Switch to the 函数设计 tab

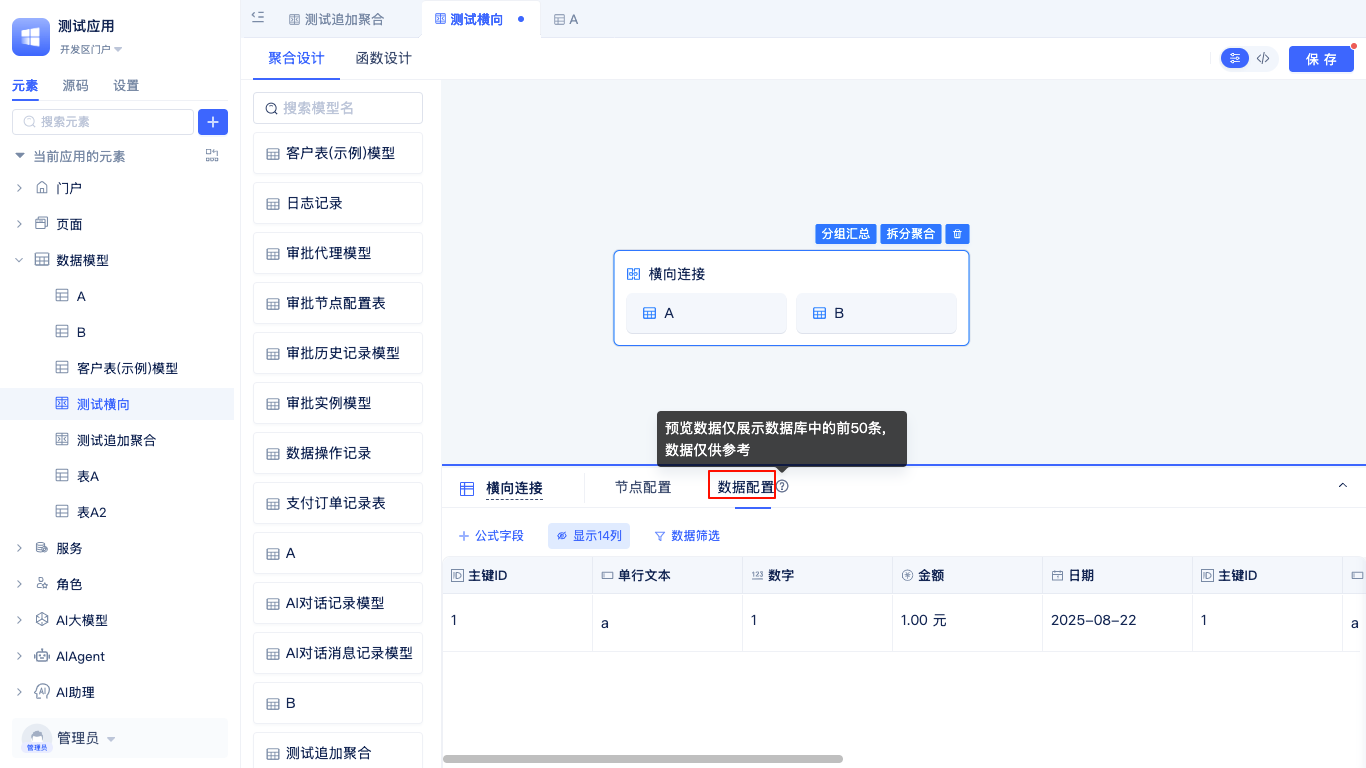pos(384,58)
